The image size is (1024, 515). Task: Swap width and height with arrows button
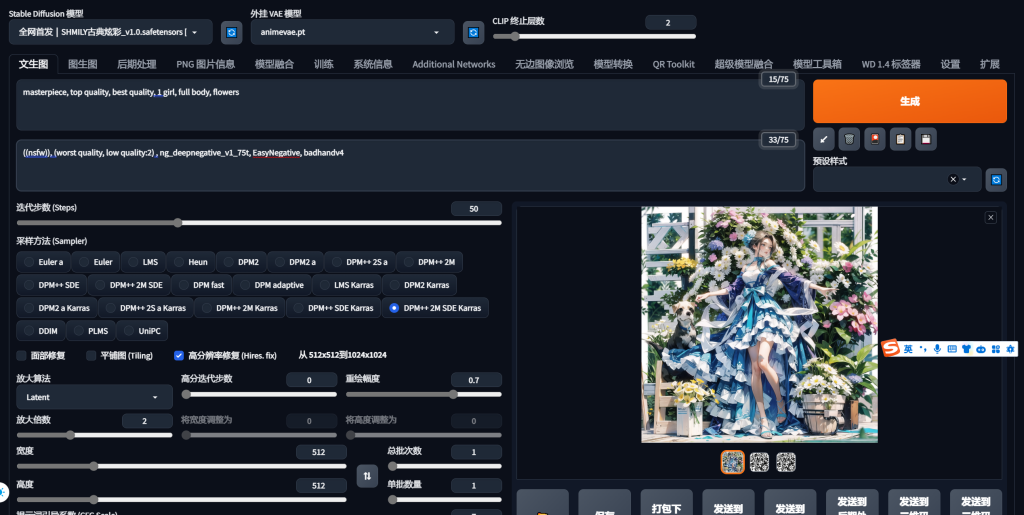[367, 476]
